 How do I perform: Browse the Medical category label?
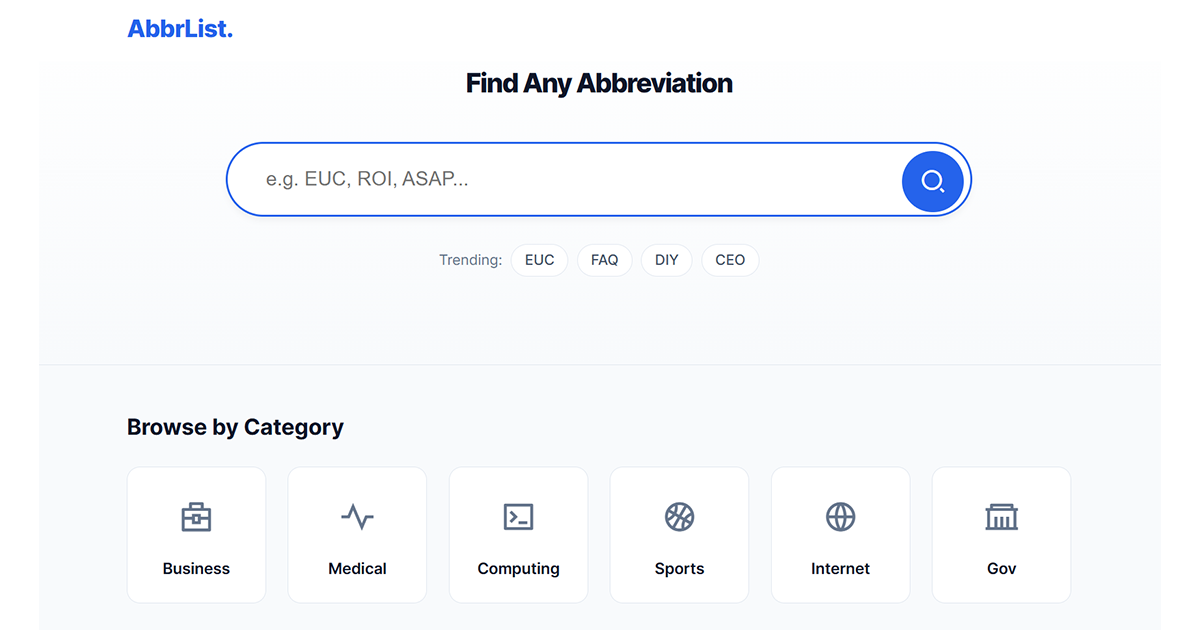coord(357,568)
